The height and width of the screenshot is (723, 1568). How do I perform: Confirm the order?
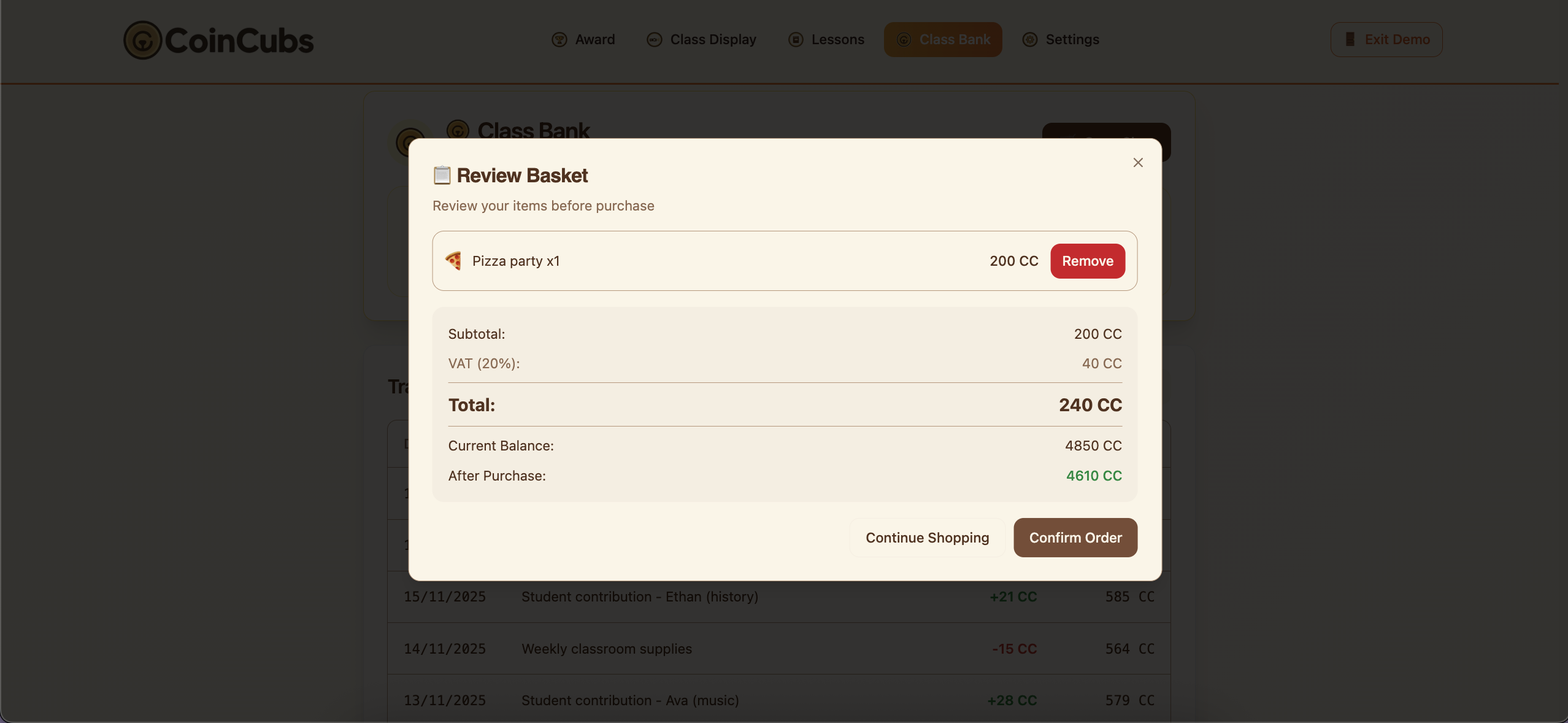click(1075, 538)
